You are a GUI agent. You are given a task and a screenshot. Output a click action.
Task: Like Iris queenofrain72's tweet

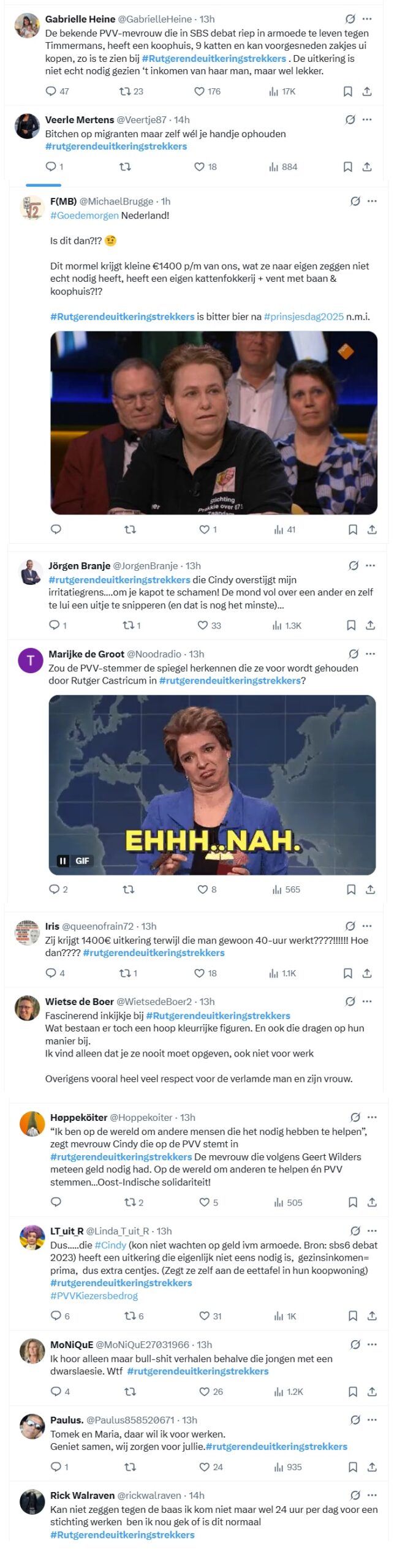(199, 973)
